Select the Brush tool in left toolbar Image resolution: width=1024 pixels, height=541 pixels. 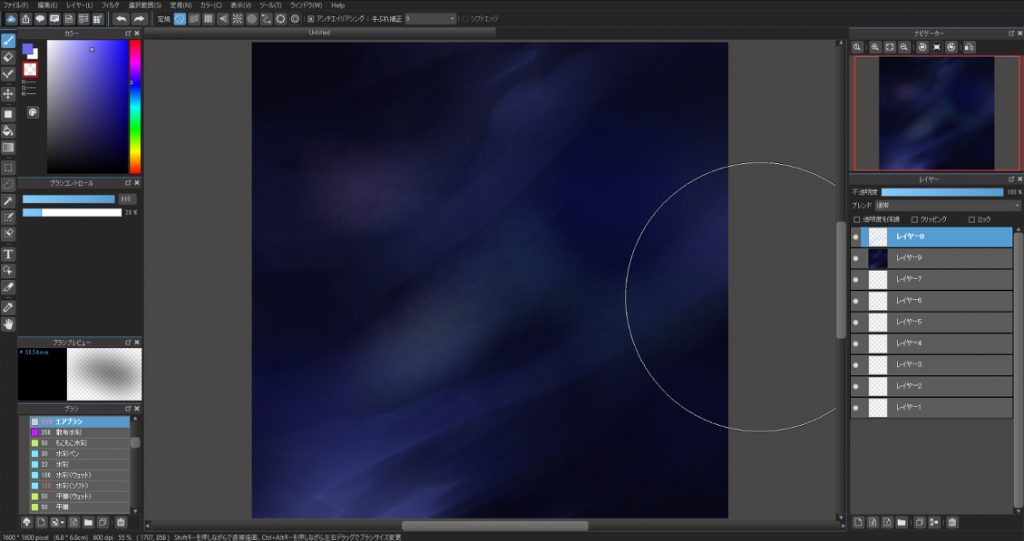(8, 41)
